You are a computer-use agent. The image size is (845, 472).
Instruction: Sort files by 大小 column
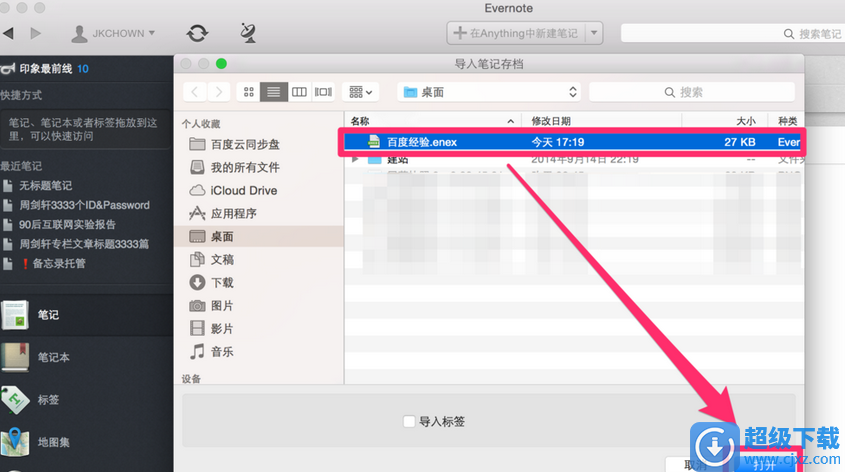725,121
